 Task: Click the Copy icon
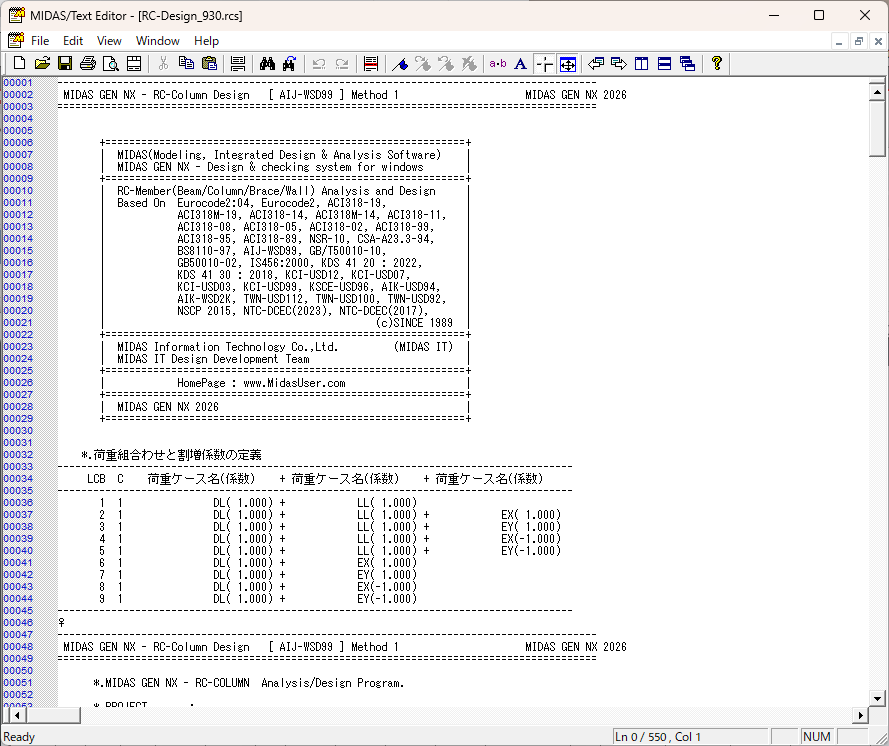(x=187, y=63)
